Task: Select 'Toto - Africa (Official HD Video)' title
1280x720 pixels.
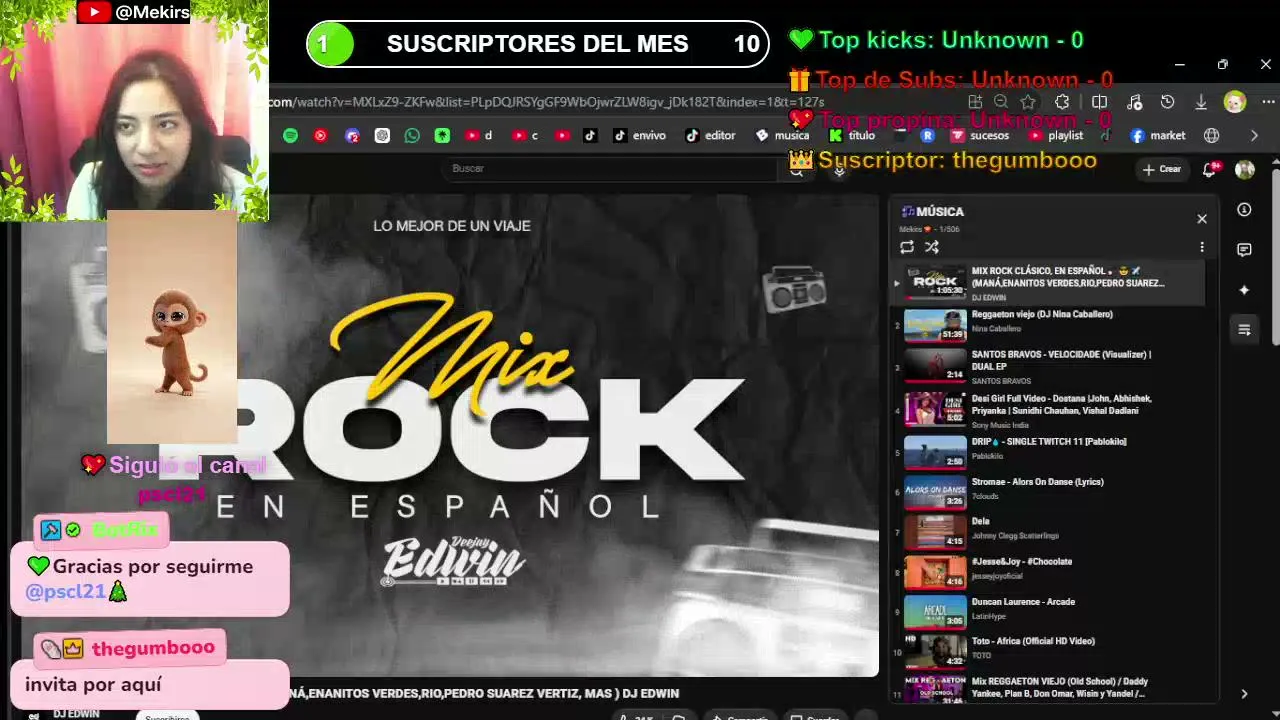Action: [x=1033, y=642]
